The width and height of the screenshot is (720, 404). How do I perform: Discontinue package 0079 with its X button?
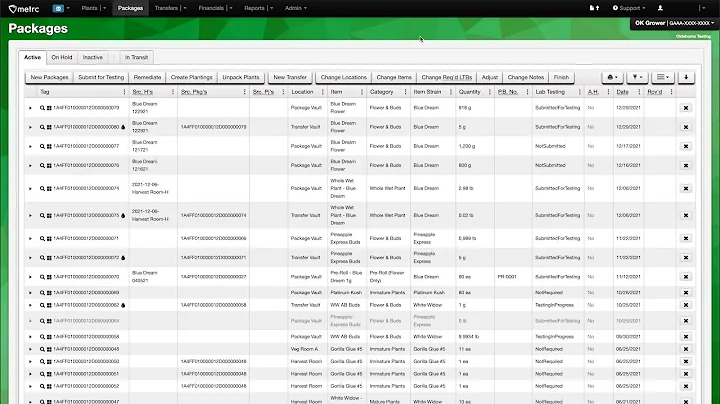(x=686, y=108)
